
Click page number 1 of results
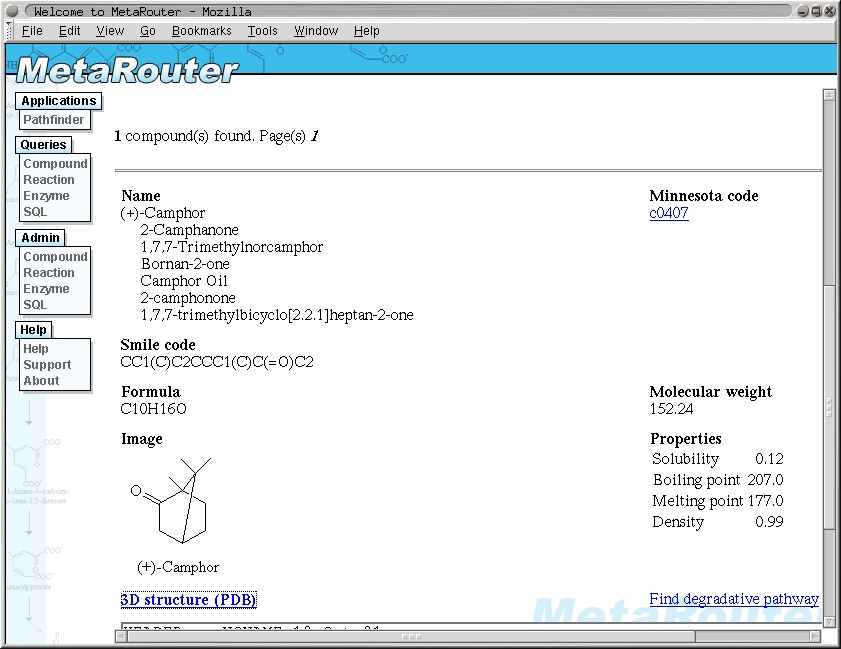[314, 136]
